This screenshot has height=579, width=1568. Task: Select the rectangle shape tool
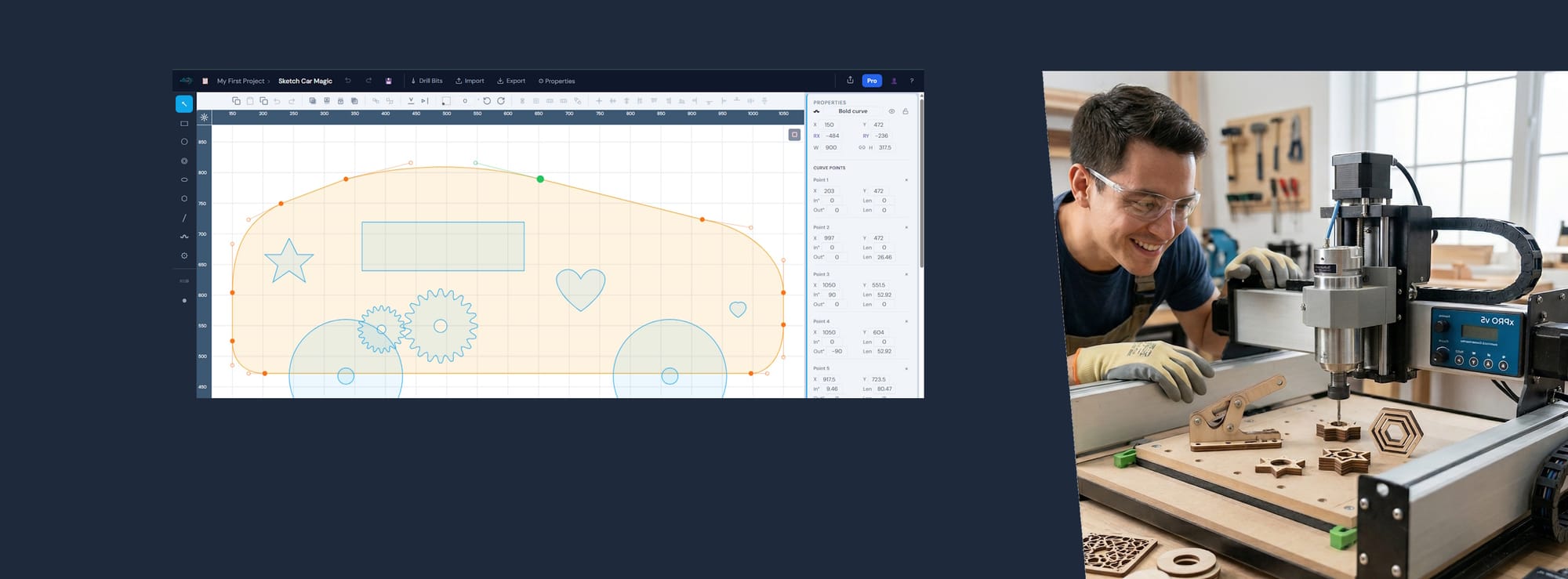tap(184, 124)
